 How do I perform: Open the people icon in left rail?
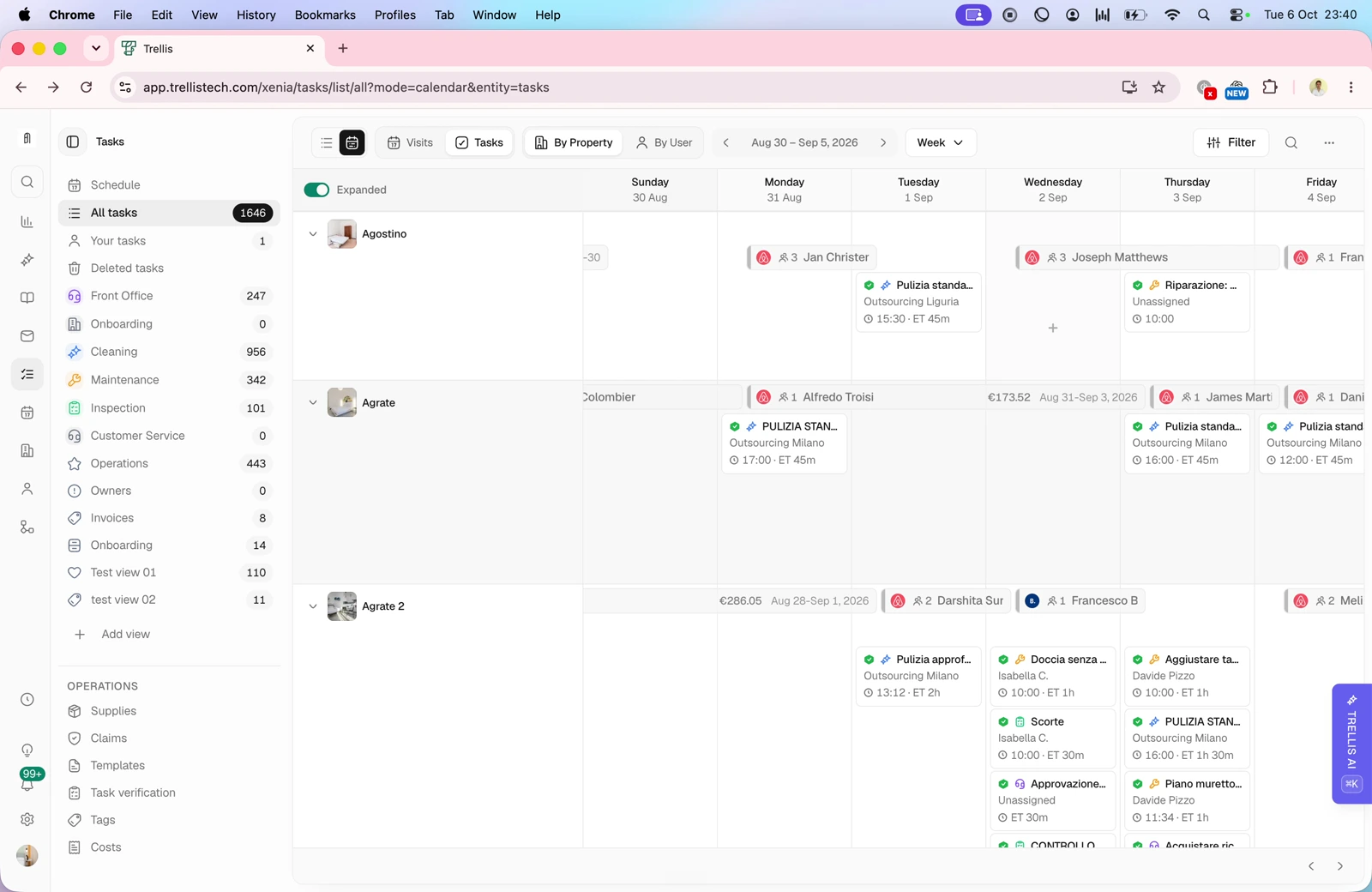coord(27,489)
